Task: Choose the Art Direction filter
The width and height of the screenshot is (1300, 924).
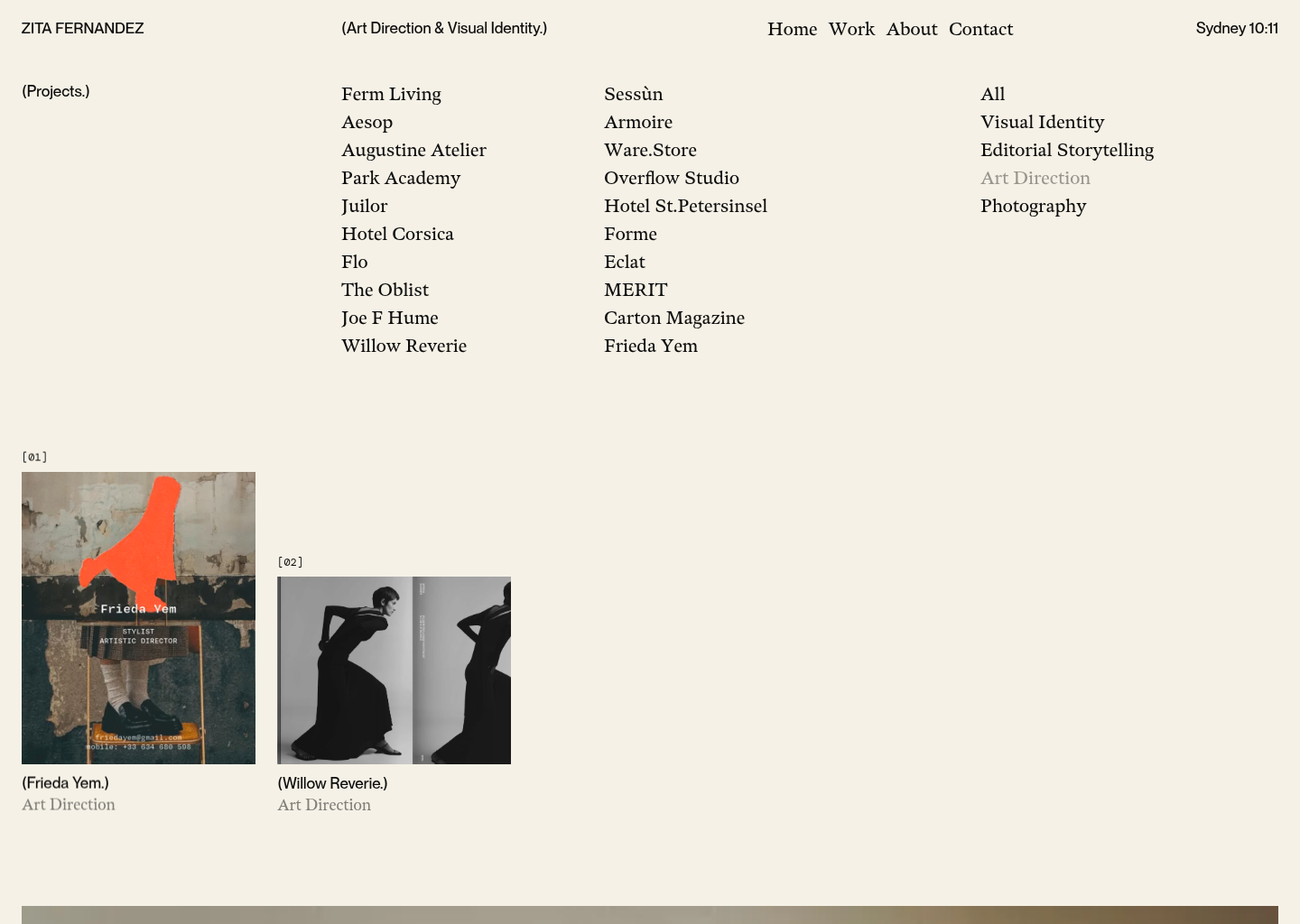Action: click(x=1035, y=178)
